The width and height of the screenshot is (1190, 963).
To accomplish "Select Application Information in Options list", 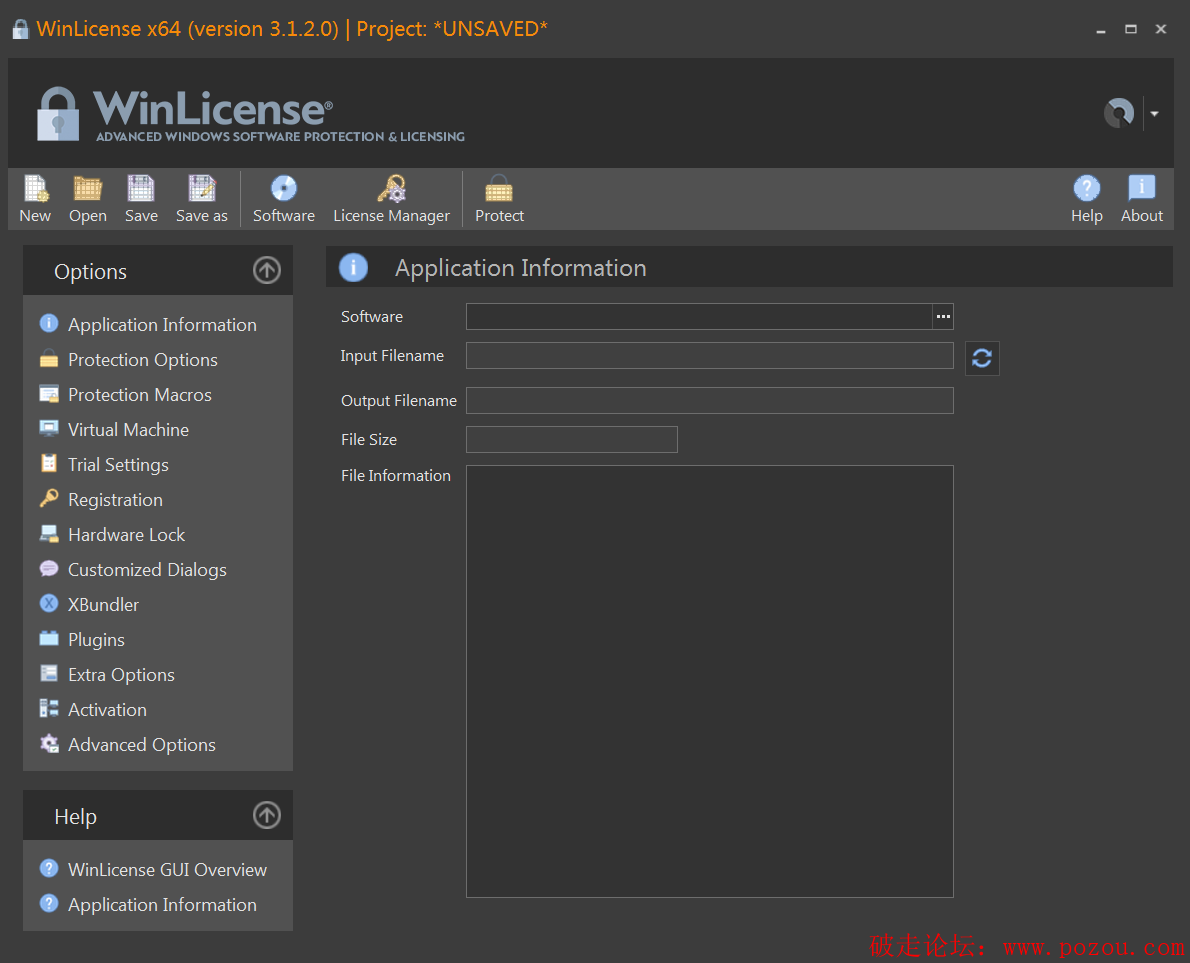I will tap(162, 325).
